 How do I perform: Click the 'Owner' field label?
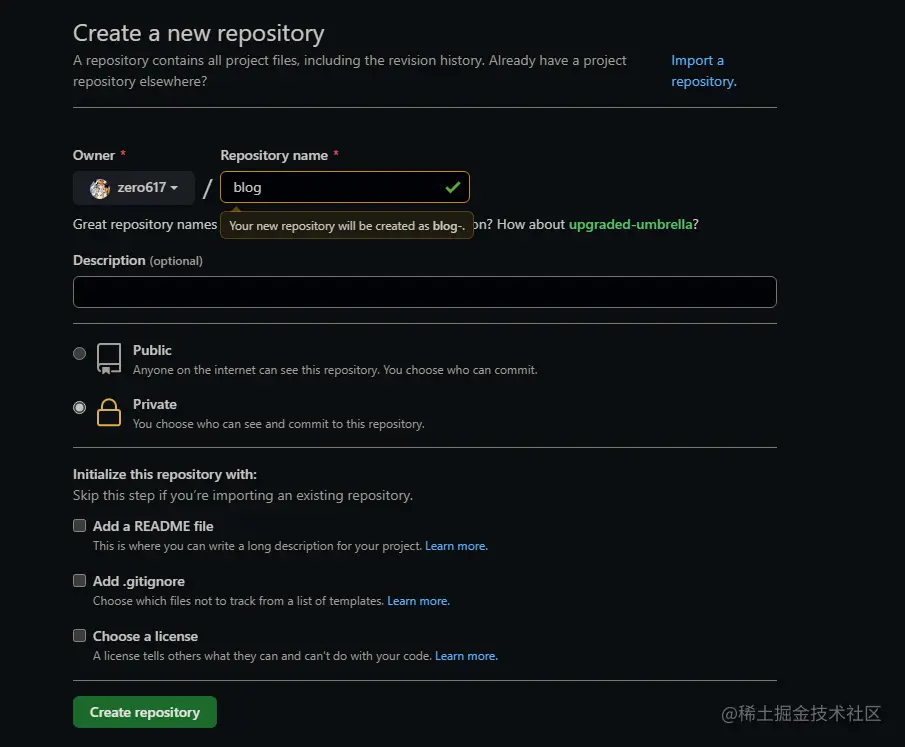94,155
